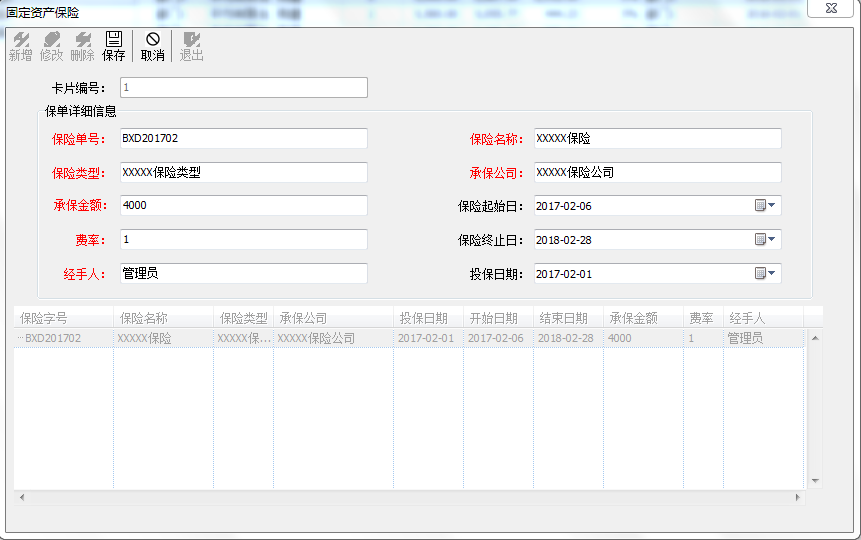The height and width of the screenshot is (540, 861).
Task: Click the 修改 (Modify) toolbar icon
Action: point(51,46)
